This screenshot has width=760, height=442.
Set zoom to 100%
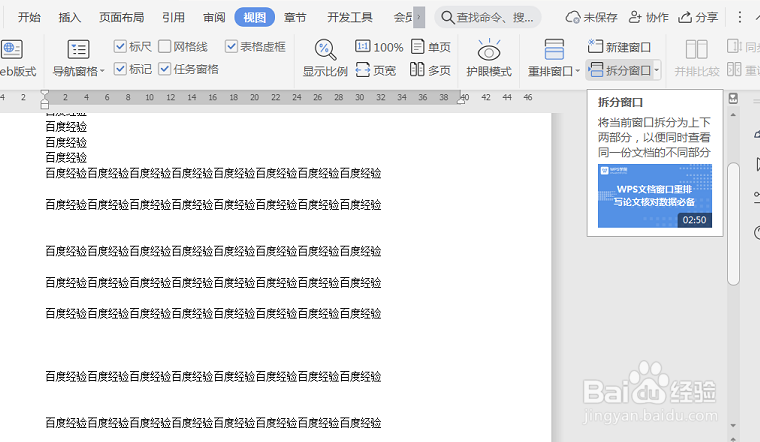pyautogui.click(x=379, y=47)
